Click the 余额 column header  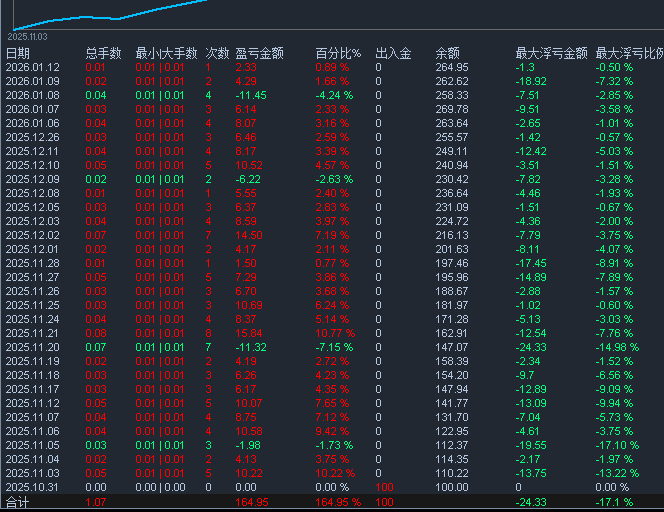click(448, 53)
